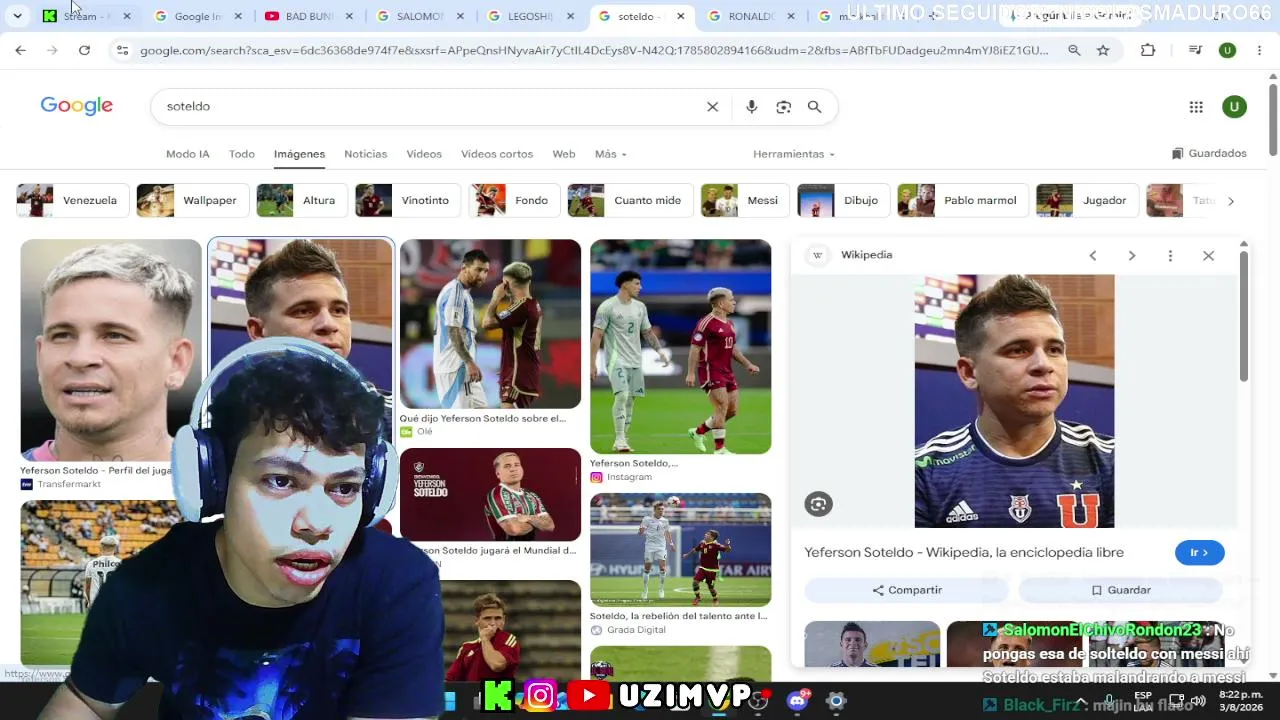1280x720 pixels.
Task: Open the tab search dropdown in Chrome
Action: 17,16
